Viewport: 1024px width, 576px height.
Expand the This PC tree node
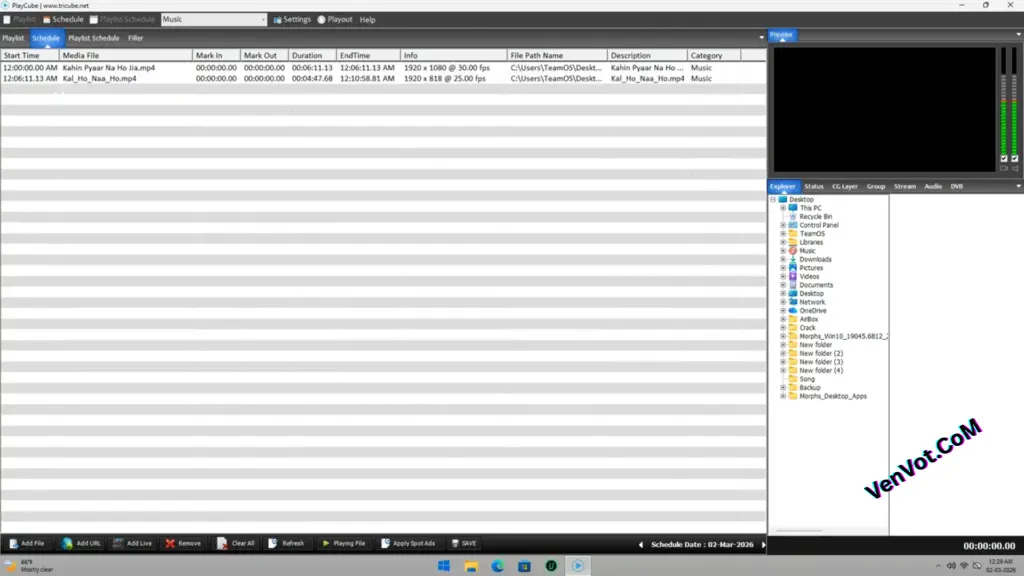point(783,207)
